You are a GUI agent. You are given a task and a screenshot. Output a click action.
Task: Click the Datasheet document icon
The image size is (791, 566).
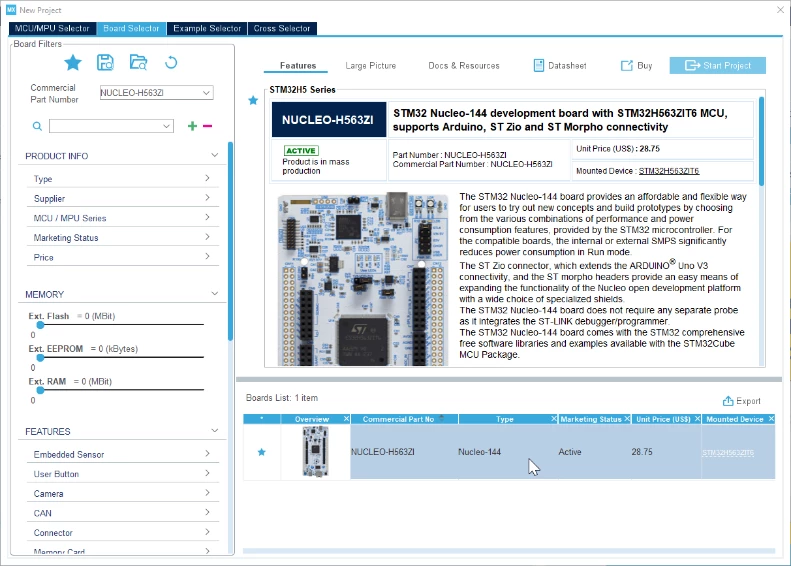(x=539, y=66)
